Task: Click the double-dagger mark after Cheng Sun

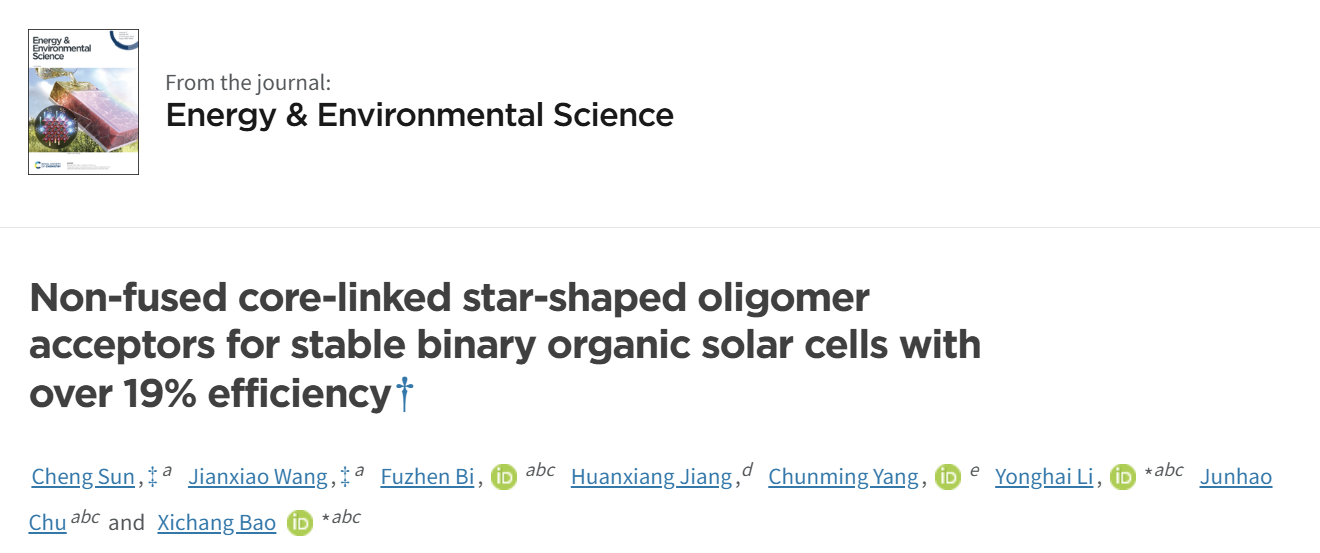Action: pyautogui.click(x=152, y=477)
